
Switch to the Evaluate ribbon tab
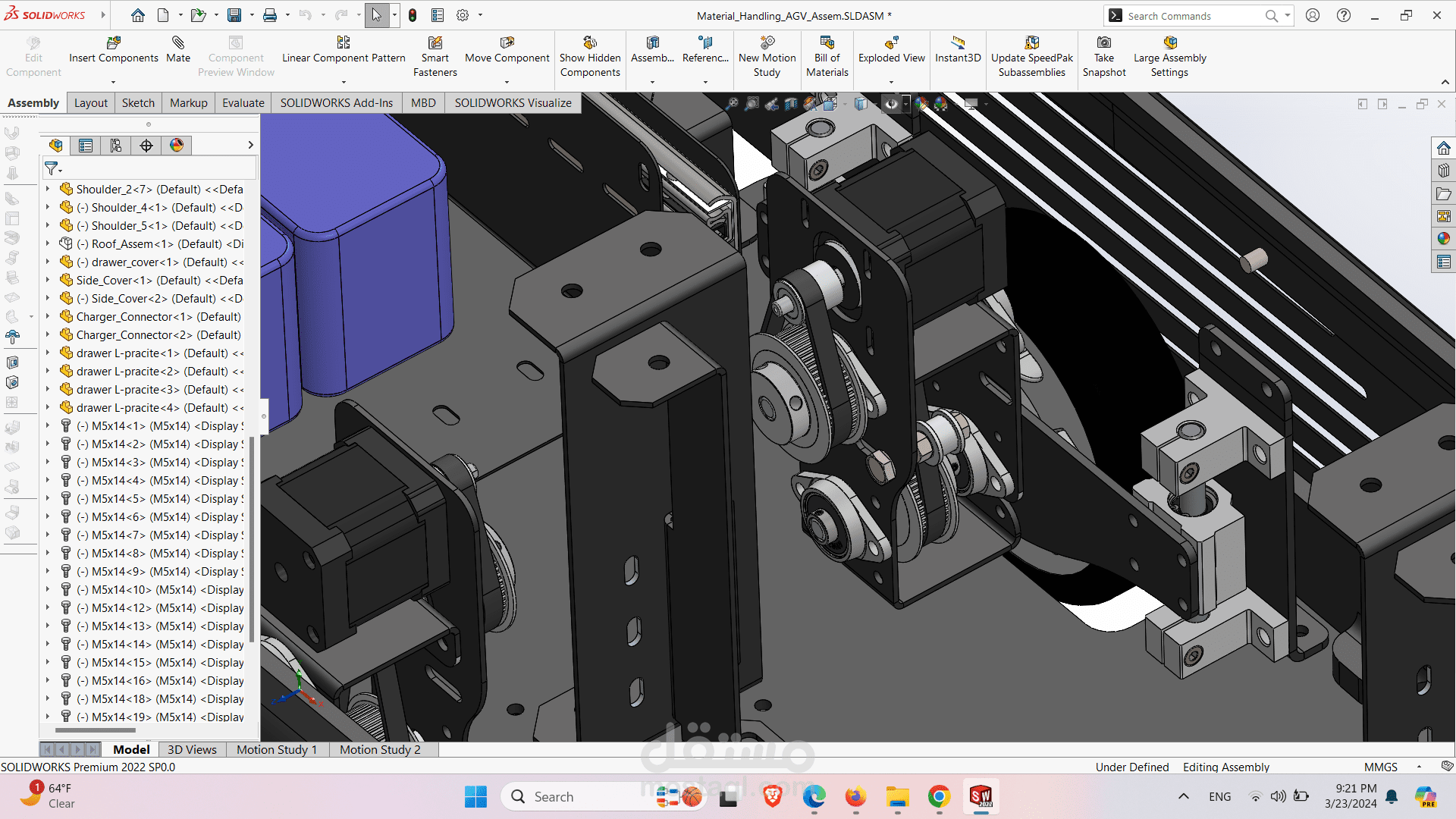(243, 103)
